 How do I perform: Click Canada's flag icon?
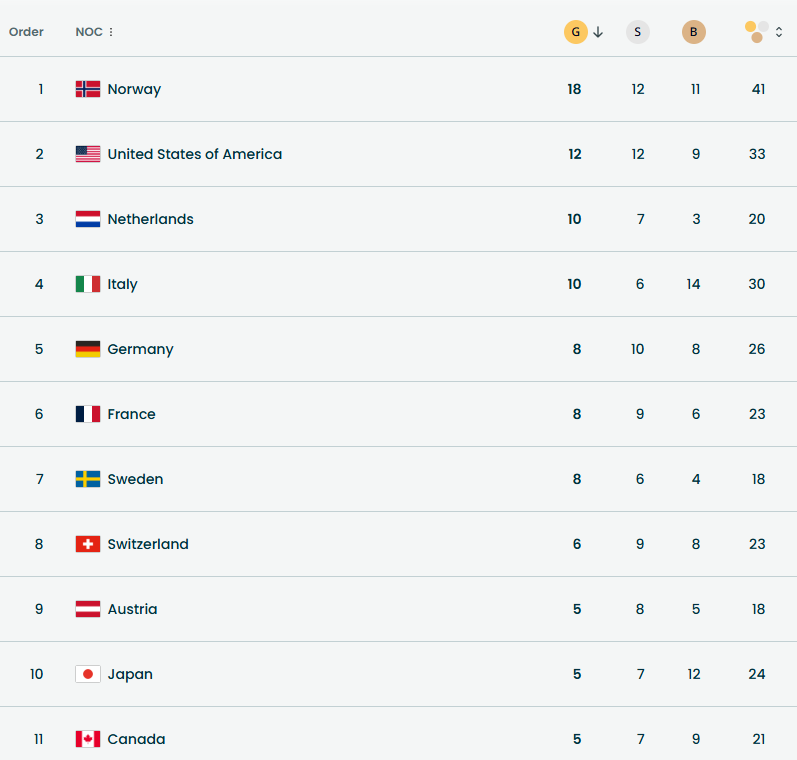[88, 739]
